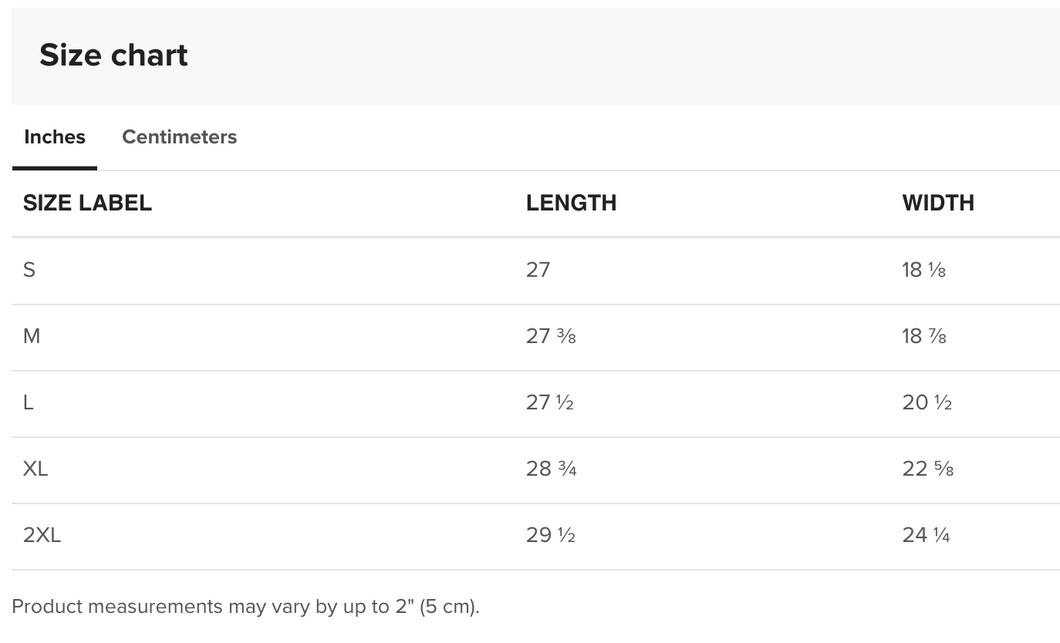Screen dimensions: 1060x643
Task: Select the 2XL size row label
Action: coord(42,535)
